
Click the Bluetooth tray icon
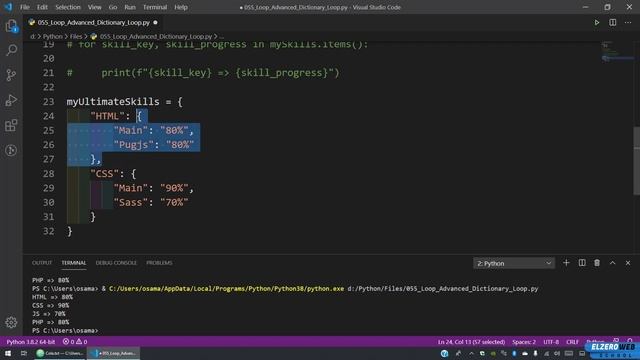(514, 353)
